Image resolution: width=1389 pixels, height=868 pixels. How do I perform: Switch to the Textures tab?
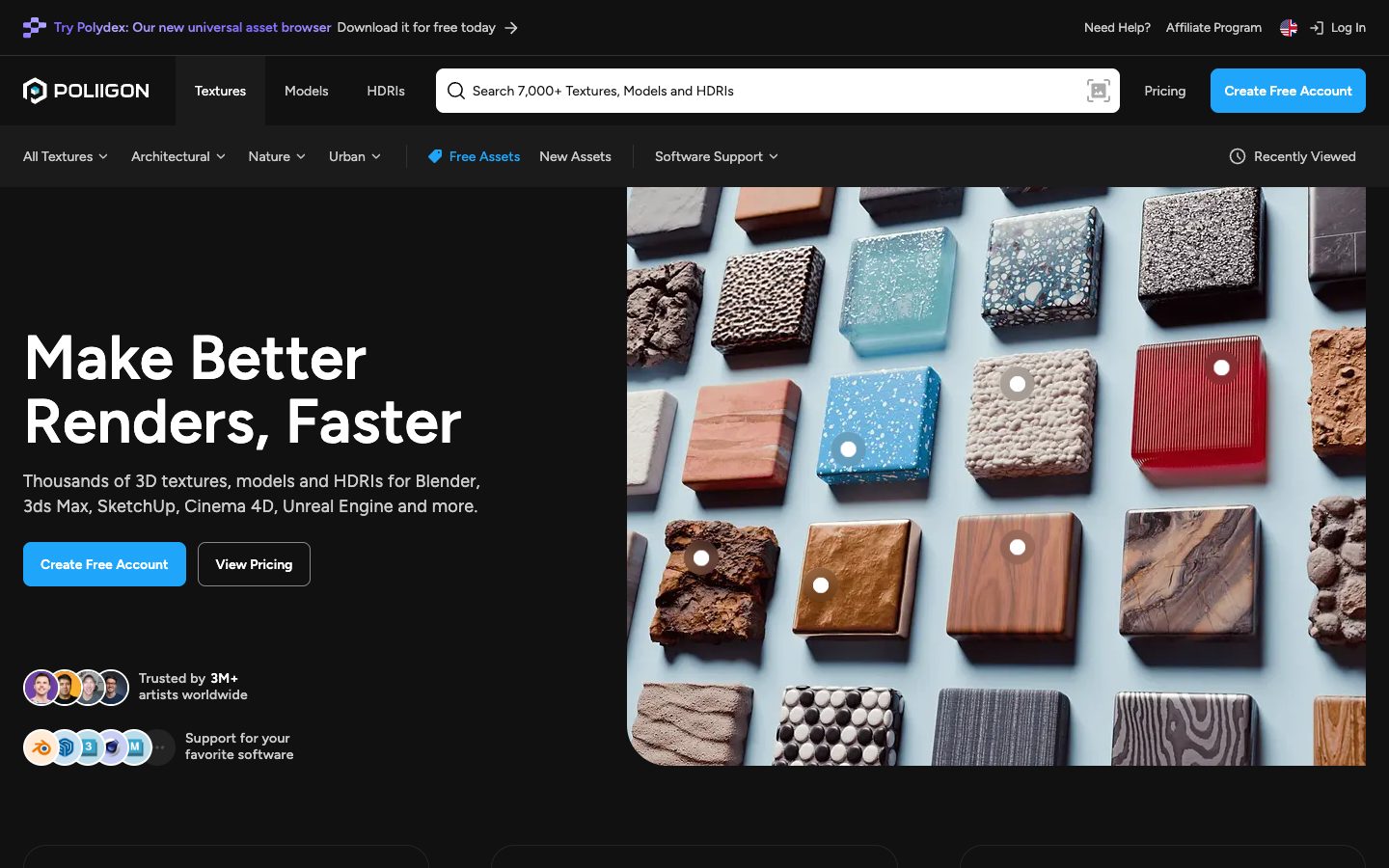point(220,91)
